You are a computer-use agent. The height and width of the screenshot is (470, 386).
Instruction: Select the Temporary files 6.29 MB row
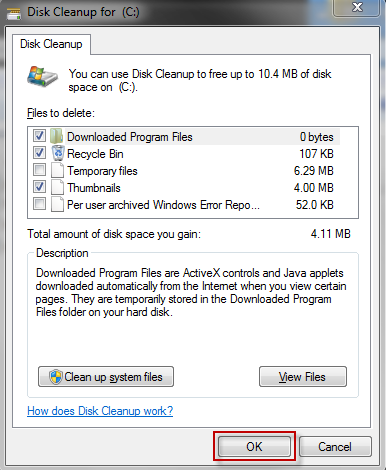click(x=193, y=171)
